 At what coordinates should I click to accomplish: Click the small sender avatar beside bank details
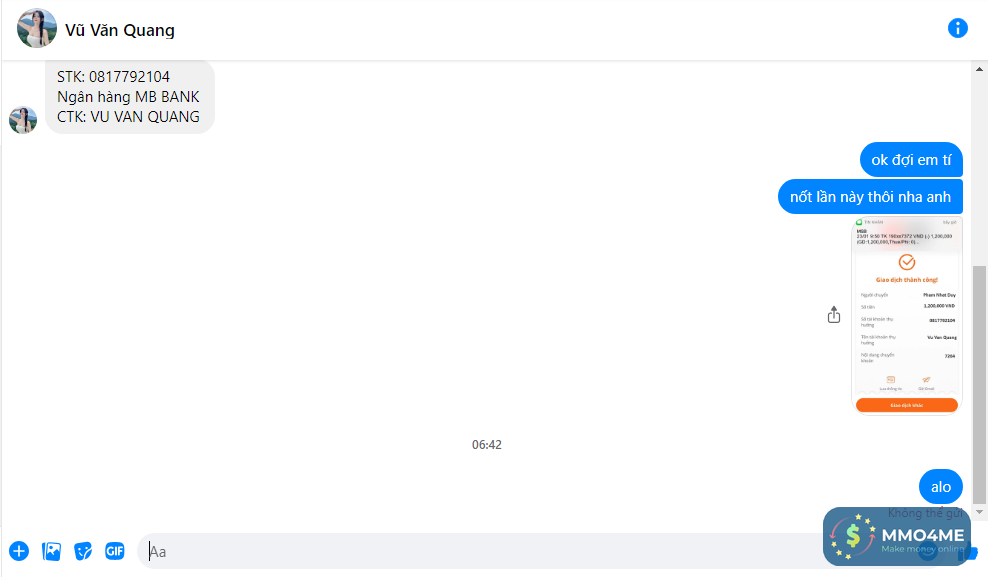(23, 120)
